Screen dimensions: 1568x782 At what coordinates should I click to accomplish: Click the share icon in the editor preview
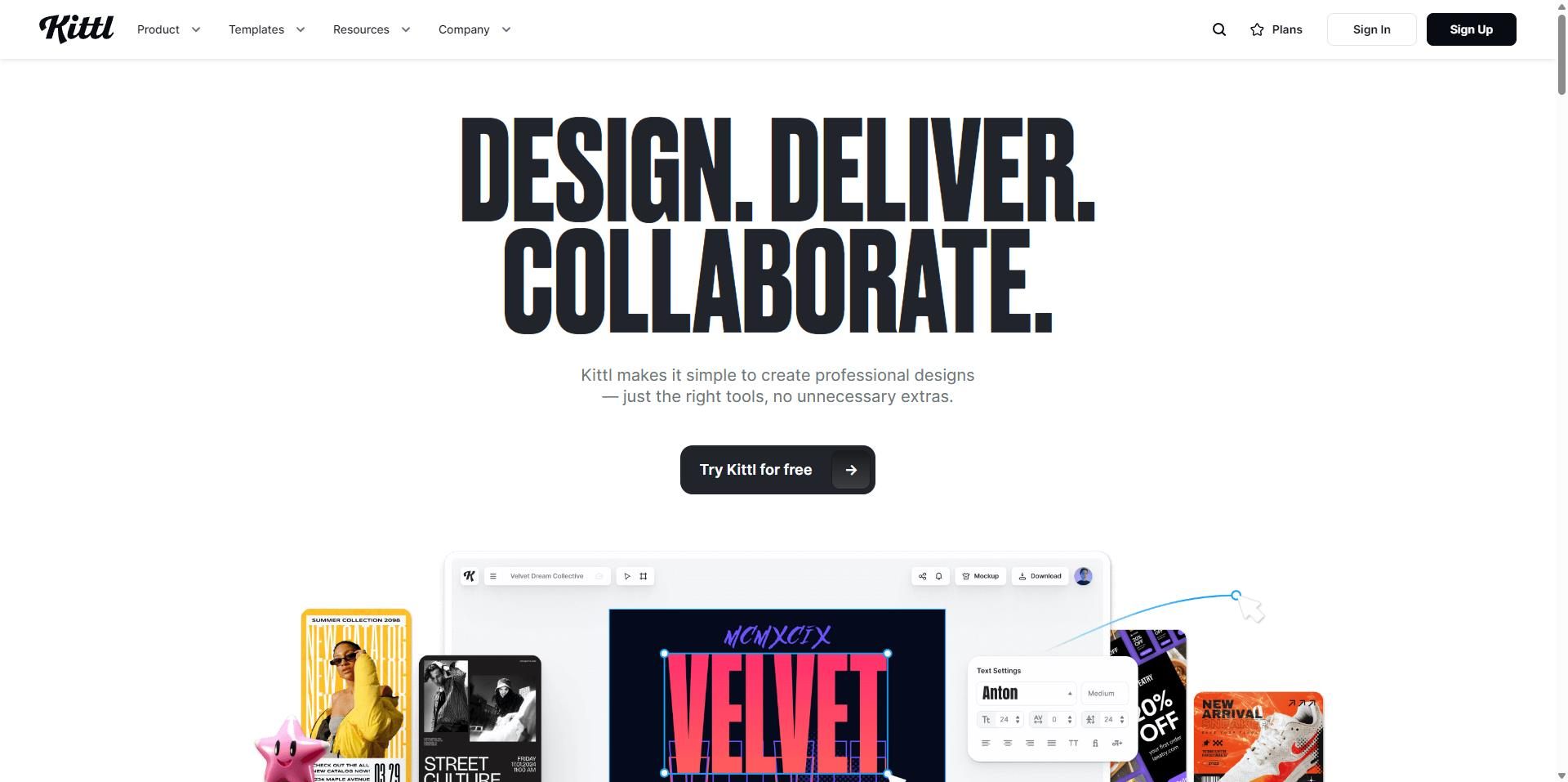pyautogui.click(x=923, y=576)
